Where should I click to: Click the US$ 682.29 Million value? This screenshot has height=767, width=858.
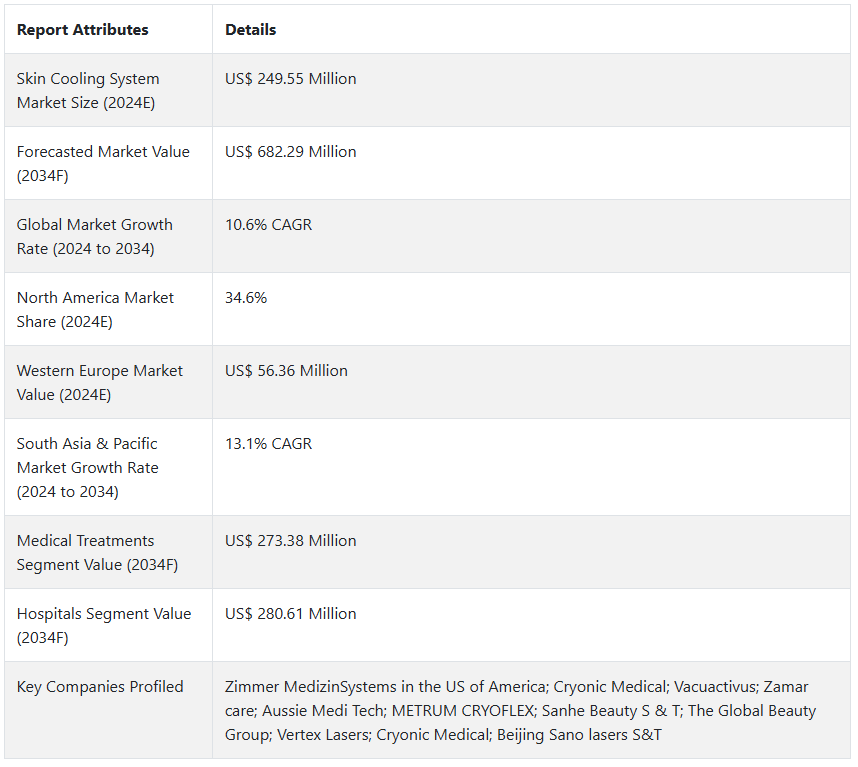(x=290, y=152)
